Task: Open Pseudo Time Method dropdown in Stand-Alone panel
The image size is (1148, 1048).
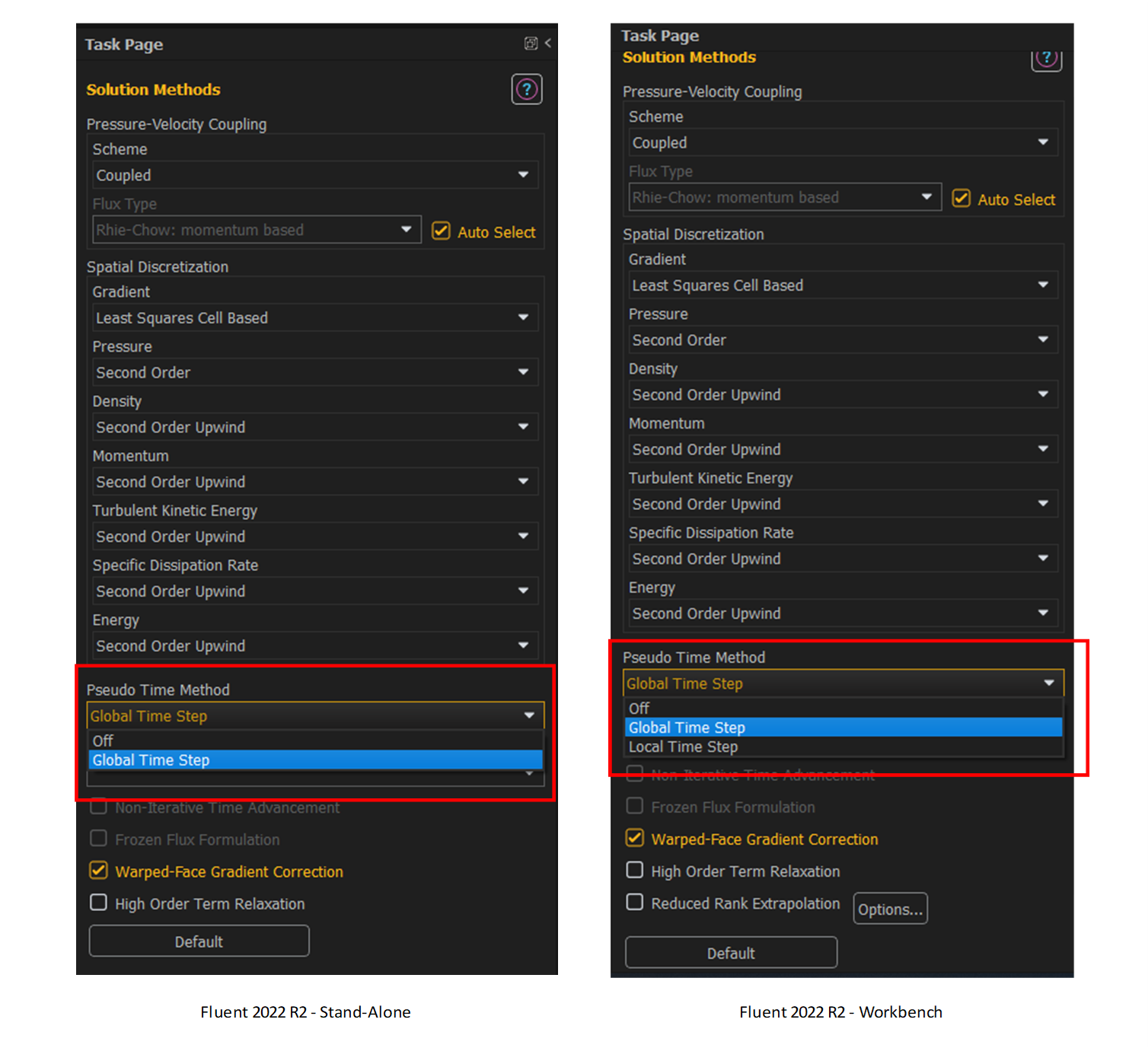Action: [315, 715]
